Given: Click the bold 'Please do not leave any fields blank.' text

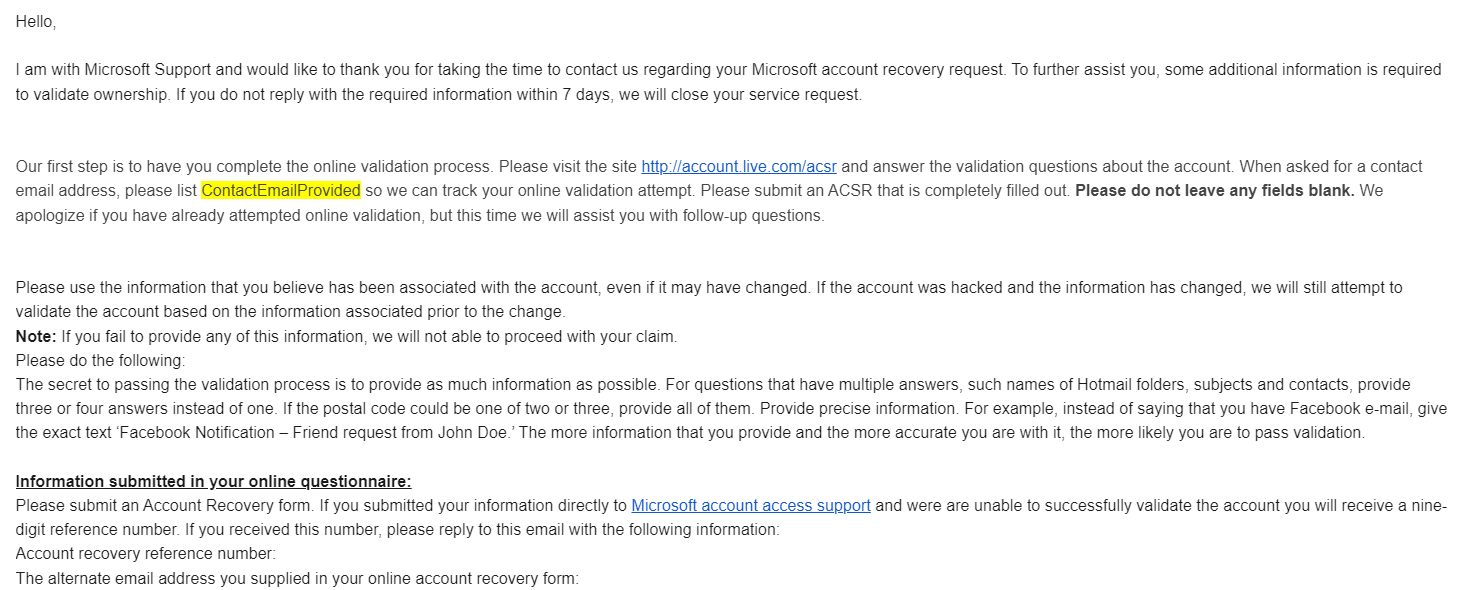Looking at the screenshot, I should click(1214, 190).
